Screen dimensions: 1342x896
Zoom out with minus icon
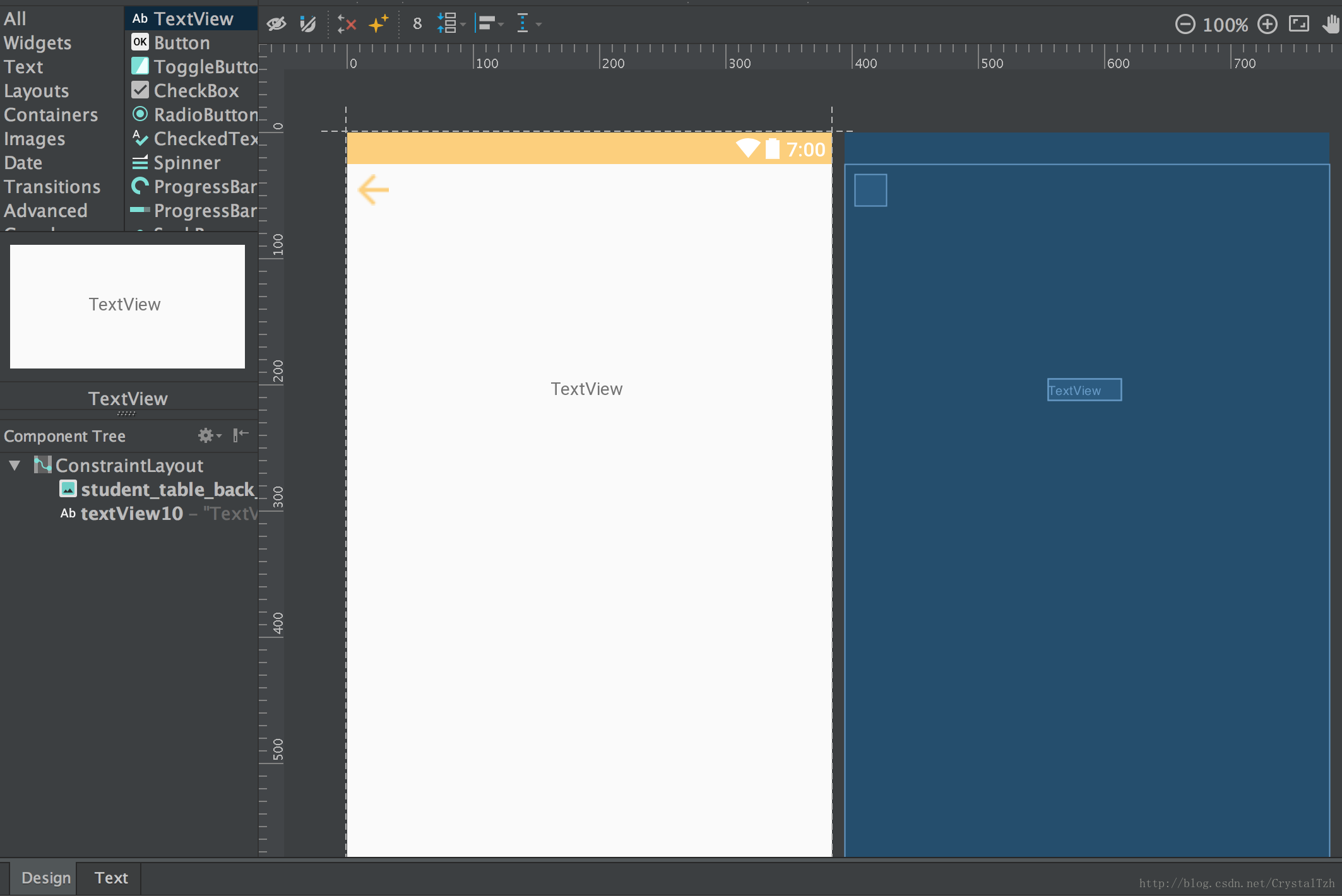(1185, 25)
